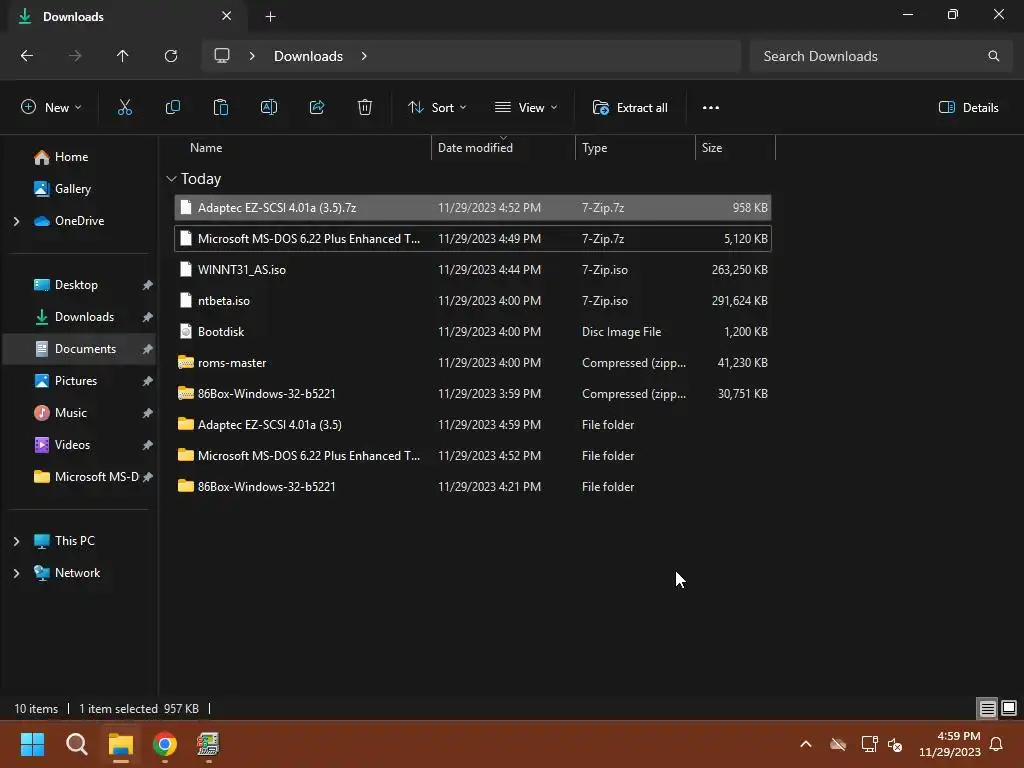This screenshot has height=768, width=1024.
Task: Go back with the left arrow
Action: [27, 56]
